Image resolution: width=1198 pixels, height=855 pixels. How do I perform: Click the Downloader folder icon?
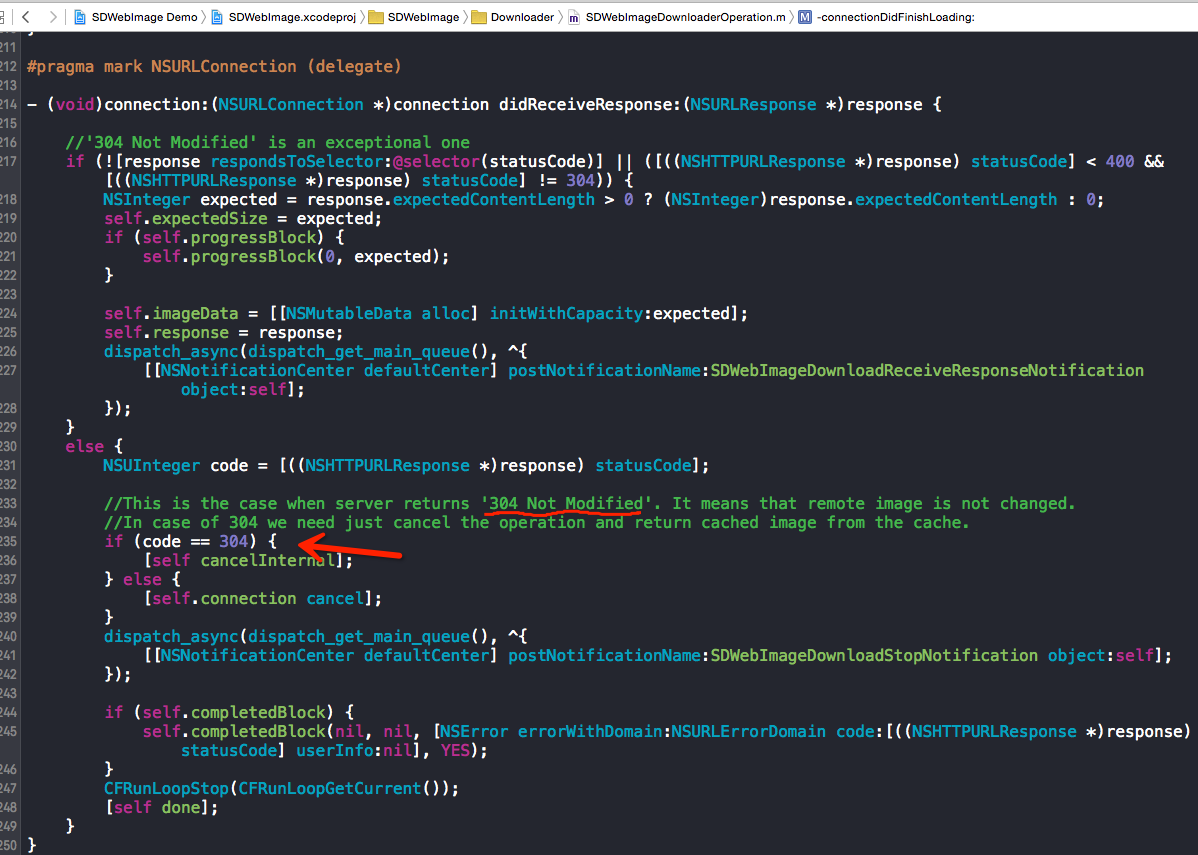coord(479,17)
